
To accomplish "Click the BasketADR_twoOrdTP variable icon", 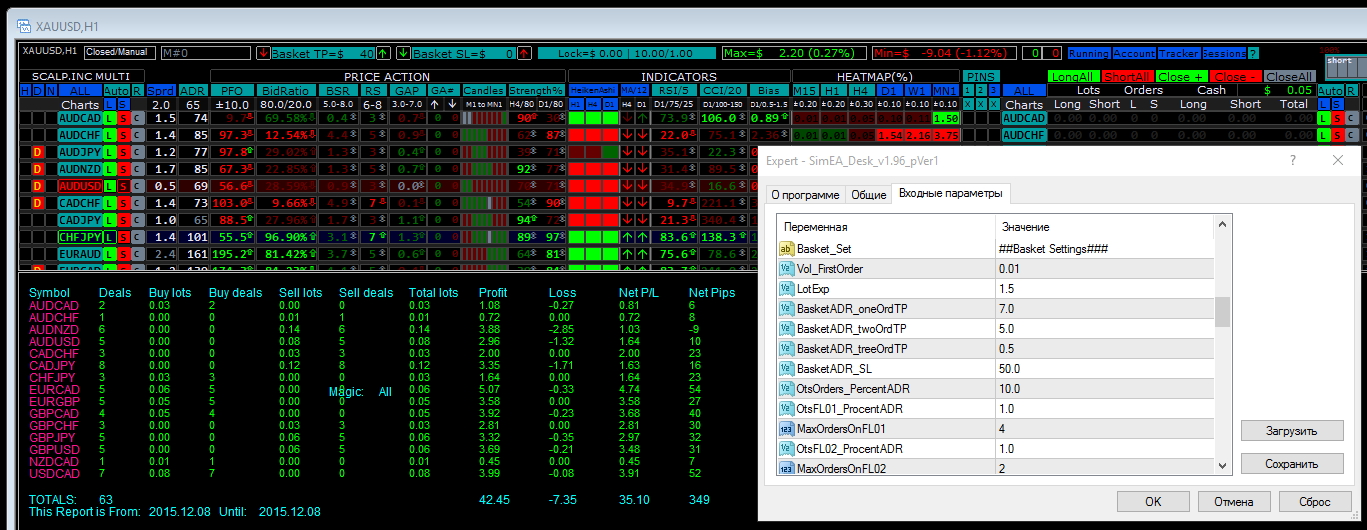I will tap(787, 329).
